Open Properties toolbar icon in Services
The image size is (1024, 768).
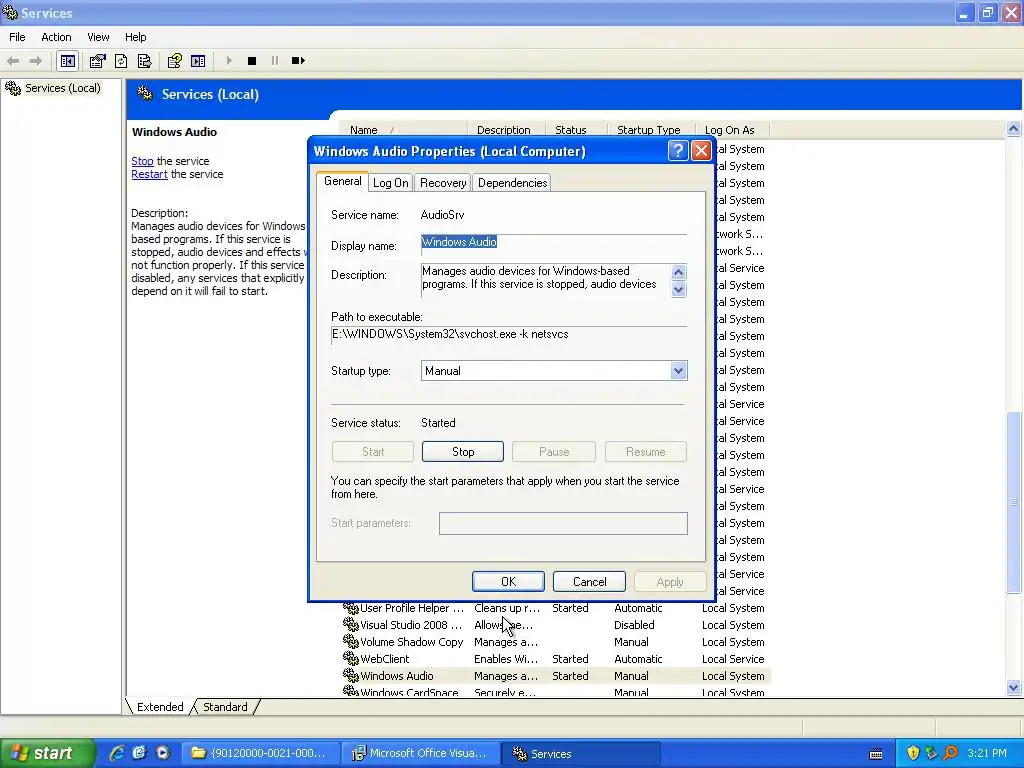[97, 61]
